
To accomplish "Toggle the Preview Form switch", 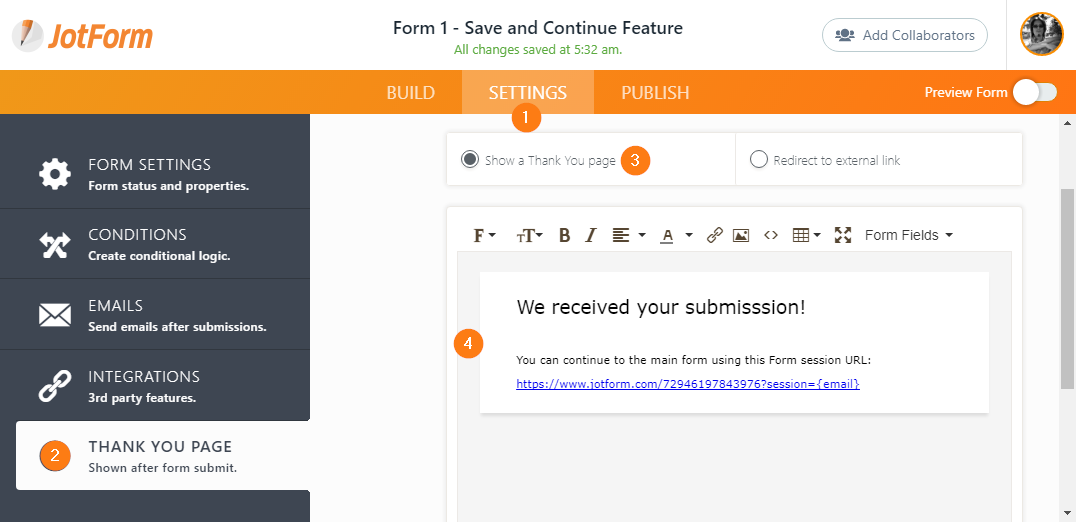I will click(1034, 93).
